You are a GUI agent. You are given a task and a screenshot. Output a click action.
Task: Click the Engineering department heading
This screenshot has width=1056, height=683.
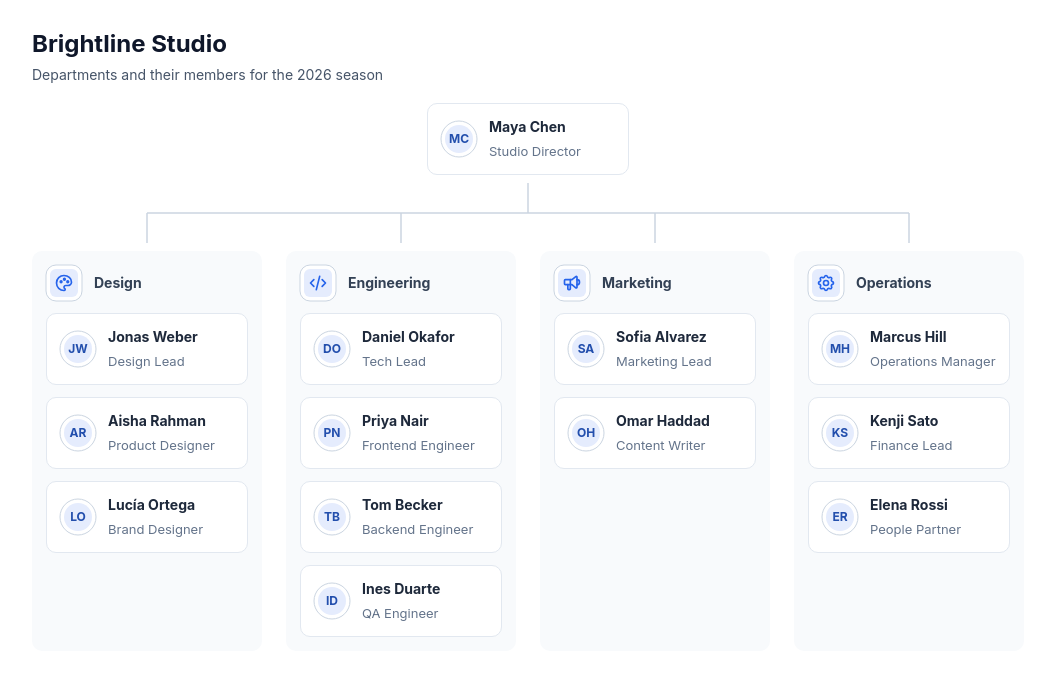pos(389,283)
